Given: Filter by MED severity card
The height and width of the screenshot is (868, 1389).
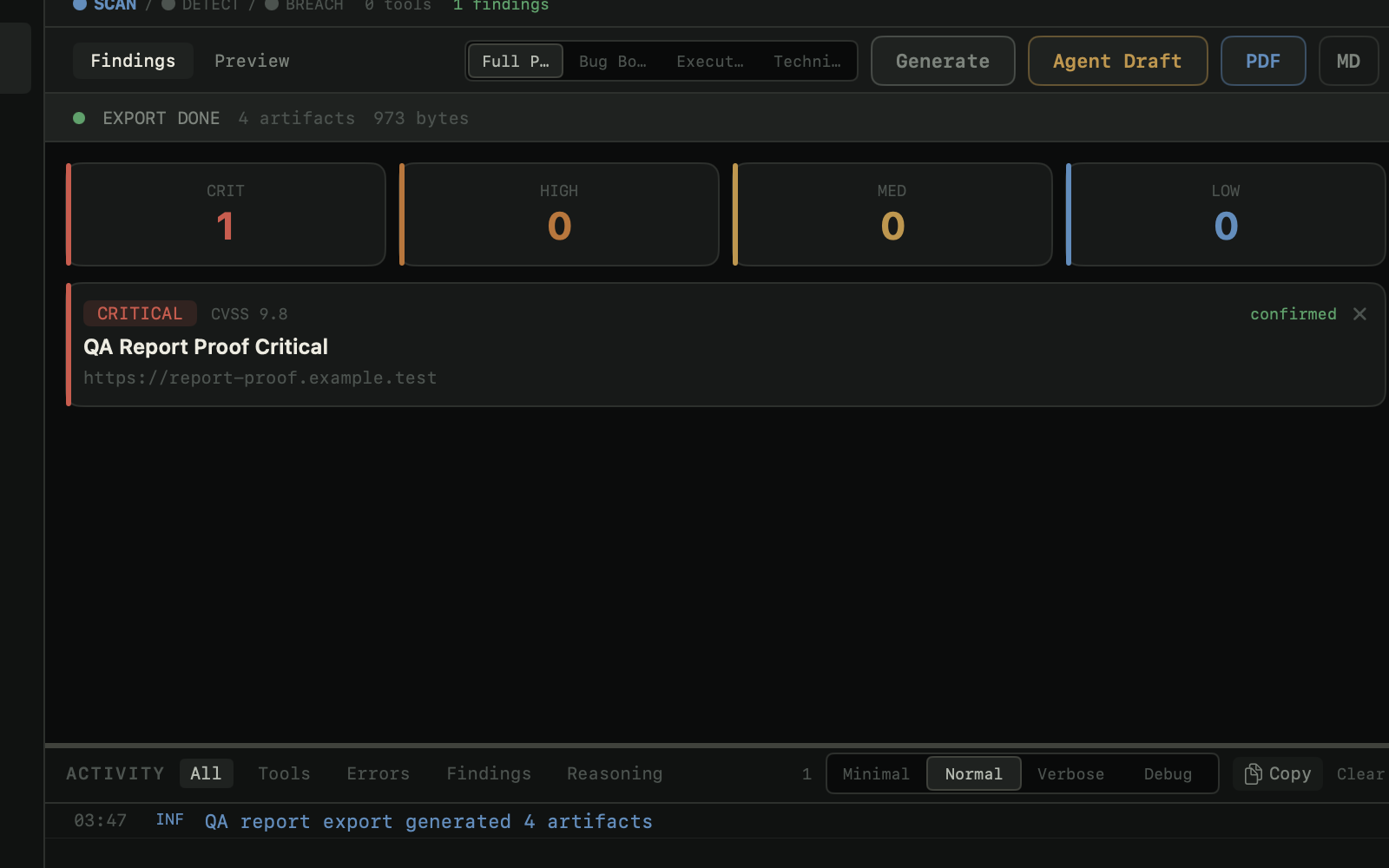Looking at the screenshot, I should (892, 214).
